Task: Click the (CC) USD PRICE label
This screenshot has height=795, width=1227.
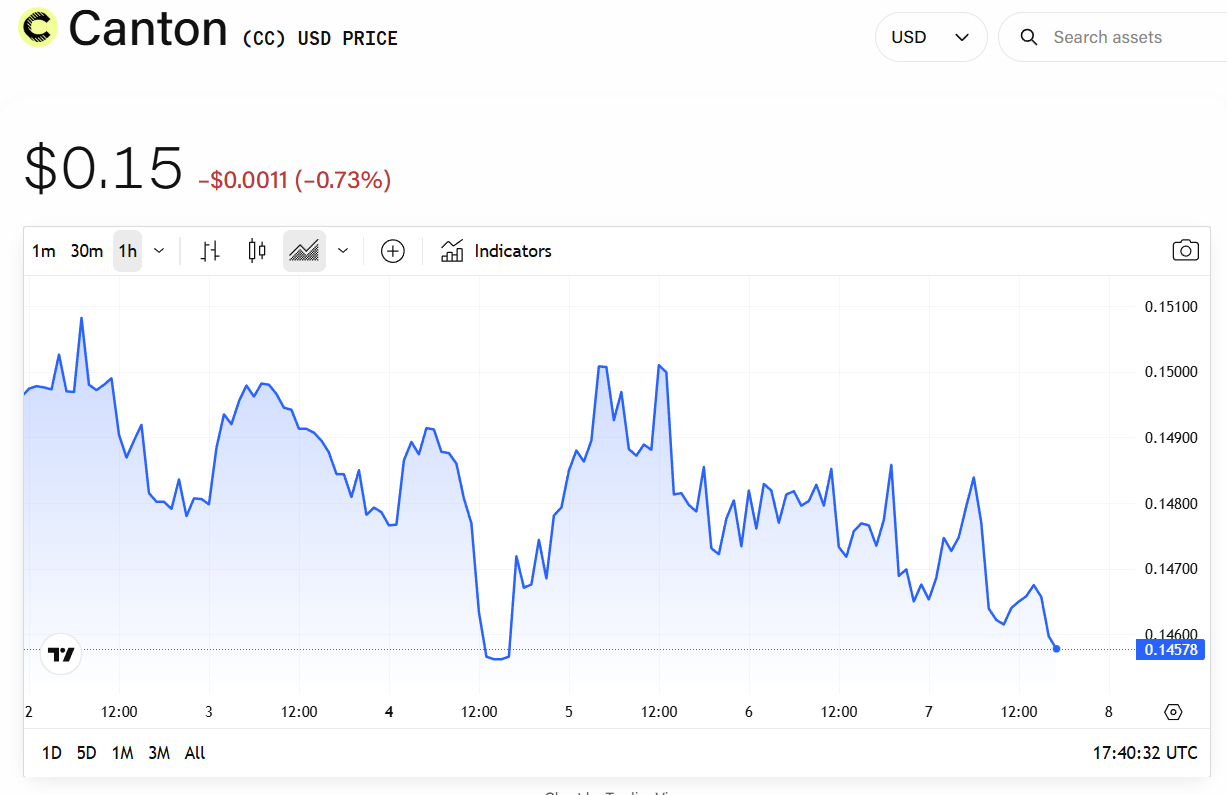Action: click(x=320, y=39)
